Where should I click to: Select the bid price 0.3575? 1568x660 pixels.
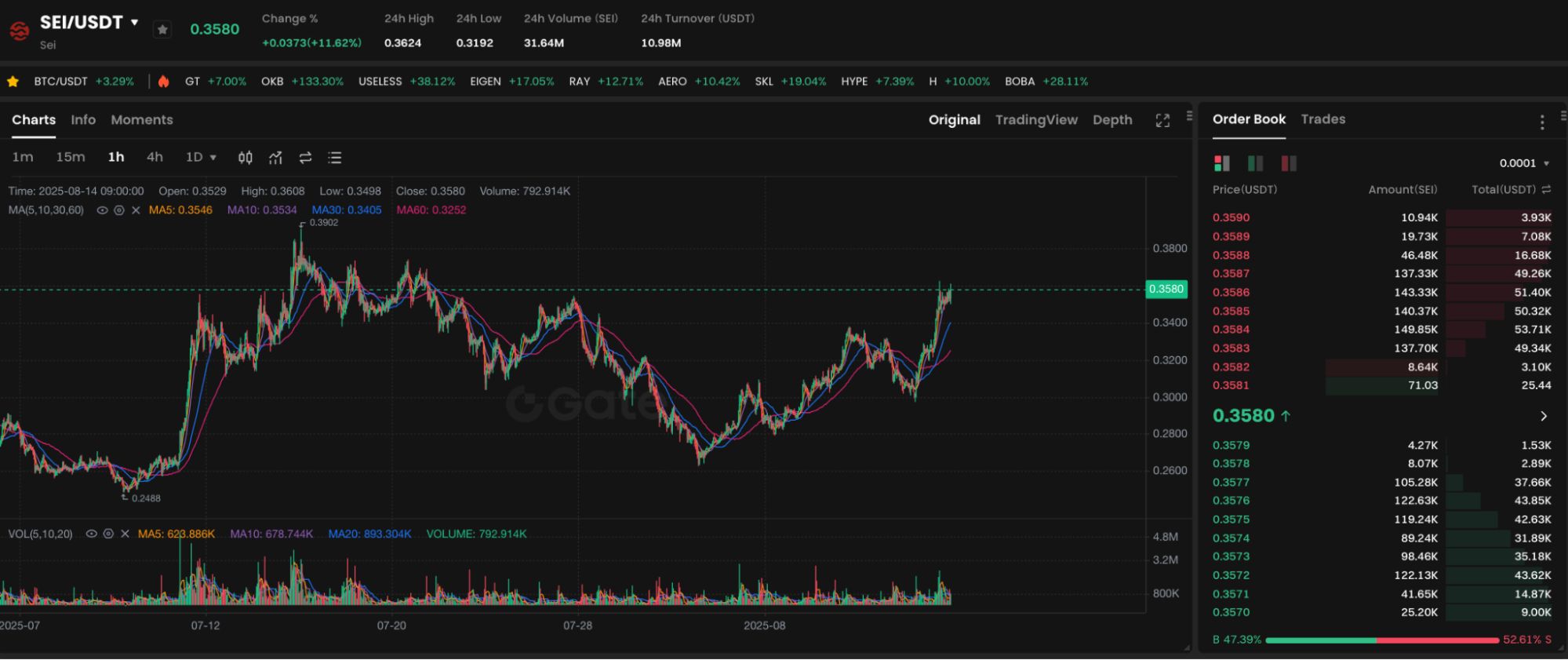click(x=1231, y=520)
